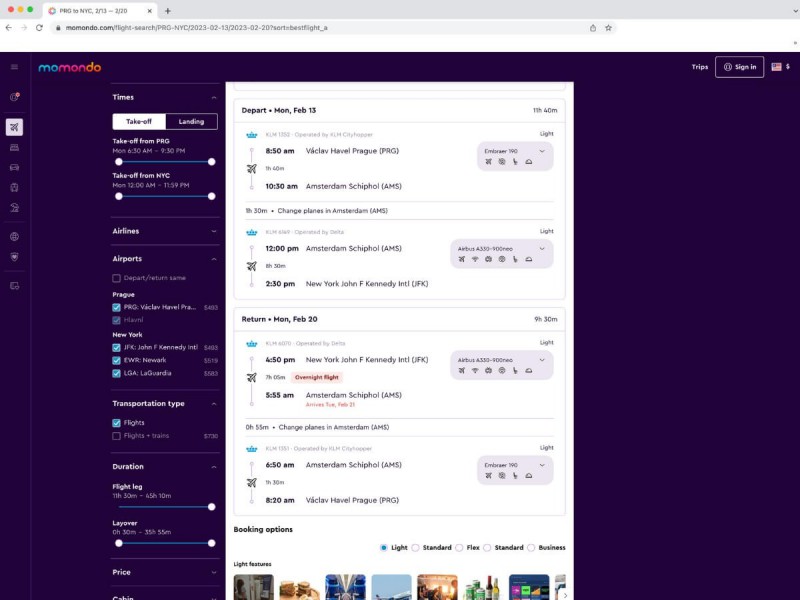Expand Airbus A330-900neo details for the 4:50 pm flight
800x600 pixels.
(x=542, y=360)
